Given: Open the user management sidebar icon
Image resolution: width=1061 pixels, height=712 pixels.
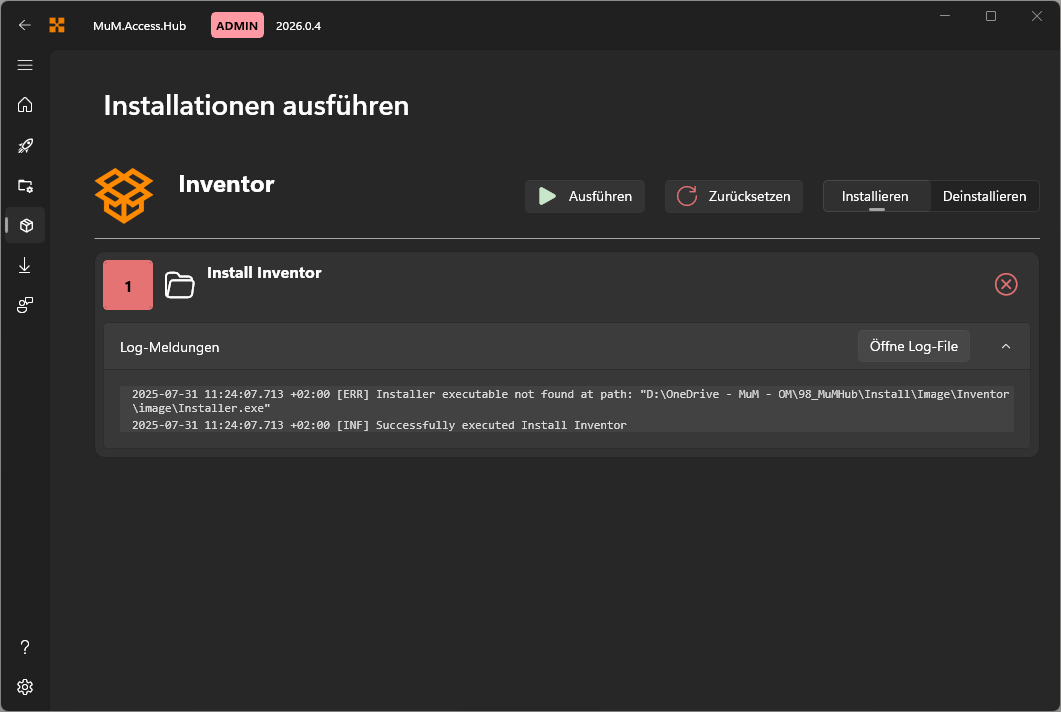Looking at the screenshot, I should [25, 305].
